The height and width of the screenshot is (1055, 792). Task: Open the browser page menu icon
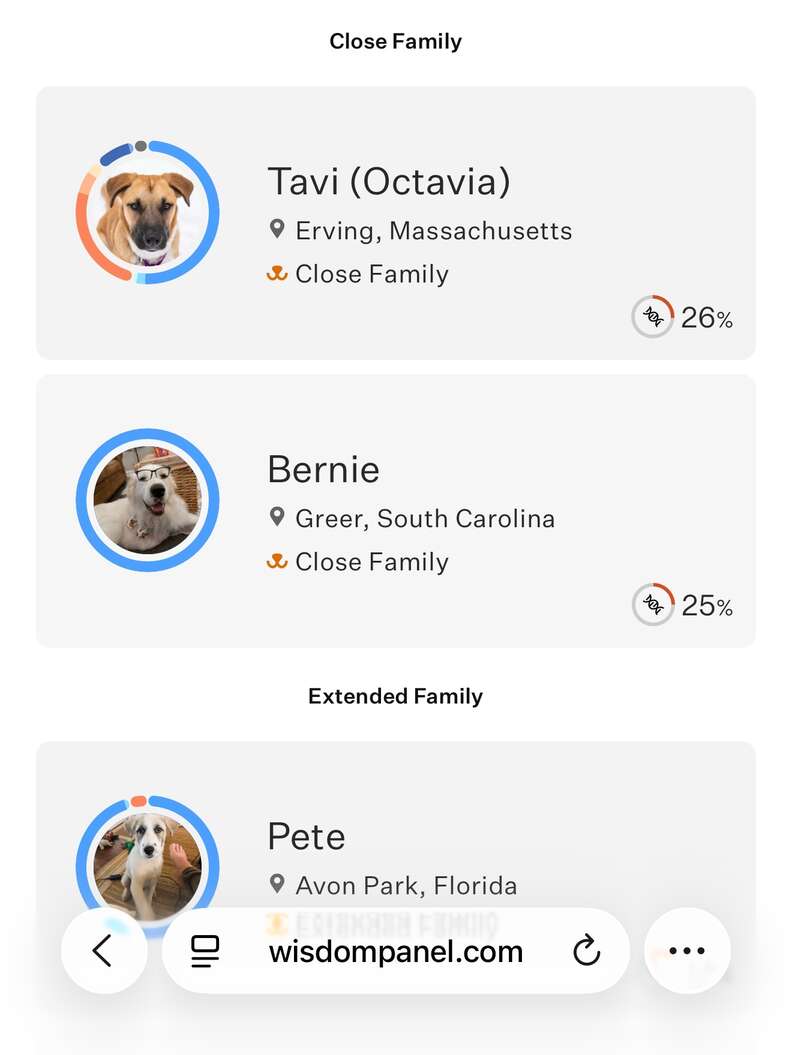pyautogui.click(x=206, y=951)
